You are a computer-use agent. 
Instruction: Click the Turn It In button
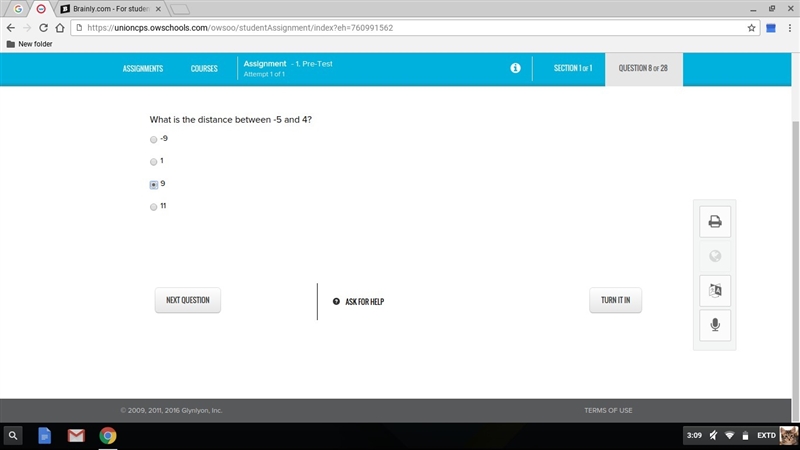click(x=615, y=300)
